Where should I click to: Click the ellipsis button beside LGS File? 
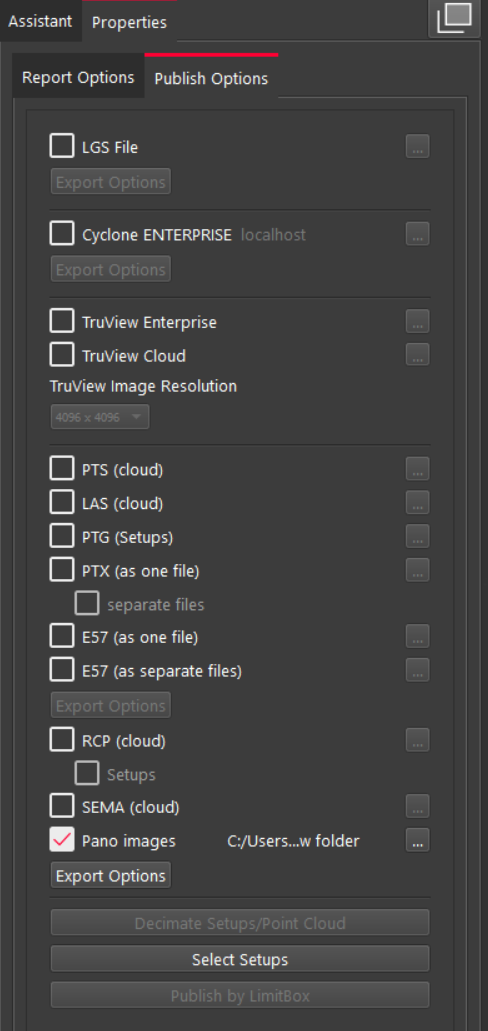coord(418,147)
